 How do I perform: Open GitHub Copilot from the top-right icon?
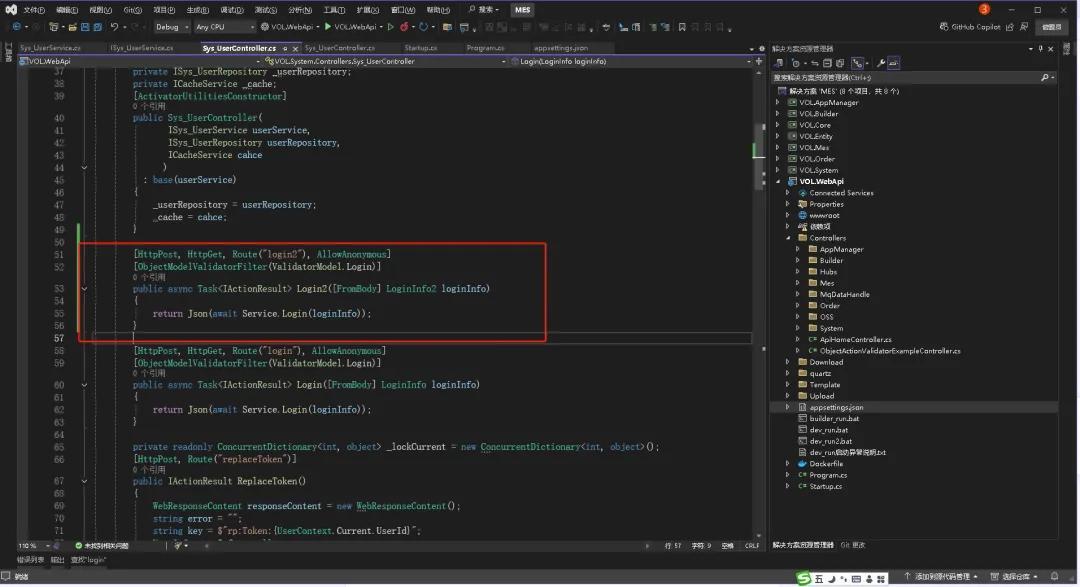click(x=975, y=27)
